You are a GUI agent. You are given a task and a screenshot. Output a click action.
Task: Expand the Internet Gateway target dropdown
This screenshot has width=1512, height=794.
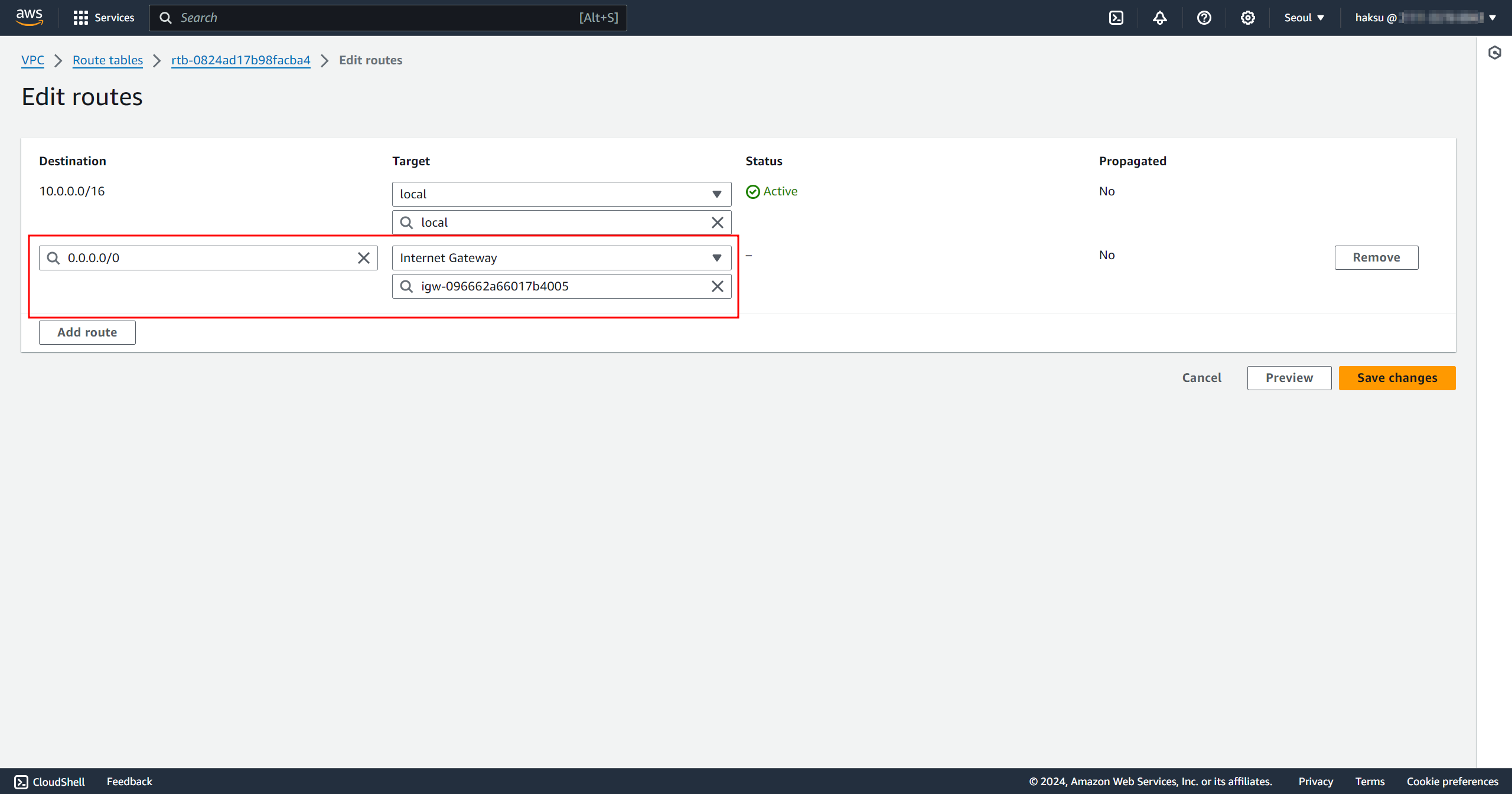tap(561, 258)
